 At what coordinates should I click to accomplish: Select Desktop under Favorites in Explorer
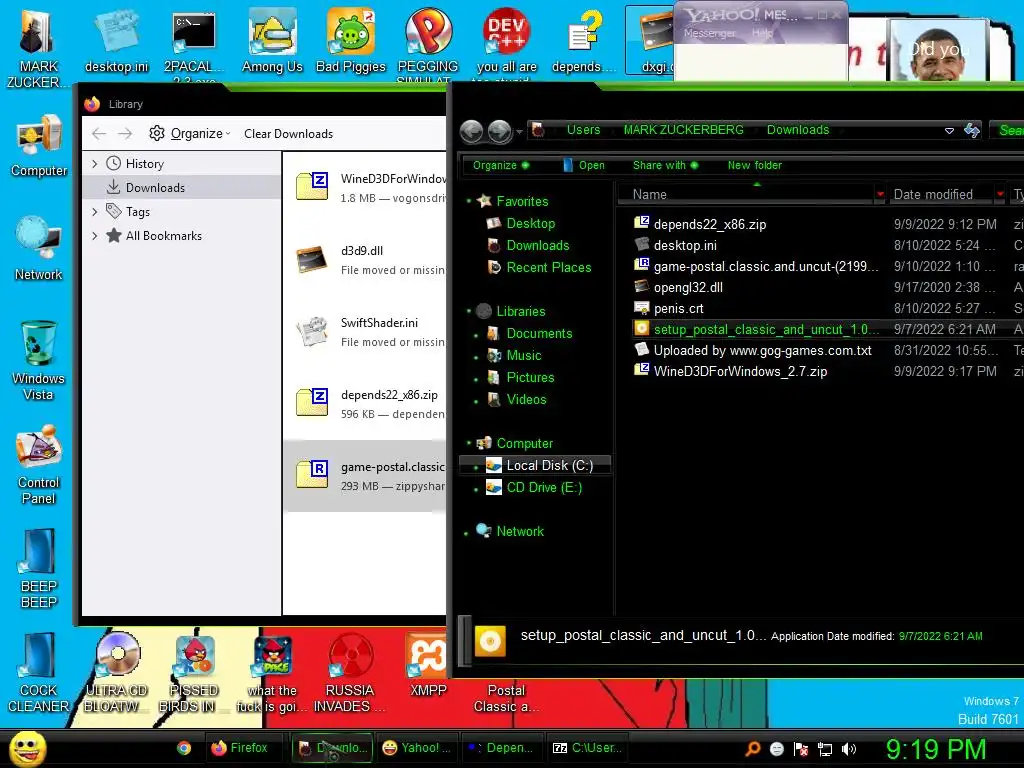tap(530, 223)
